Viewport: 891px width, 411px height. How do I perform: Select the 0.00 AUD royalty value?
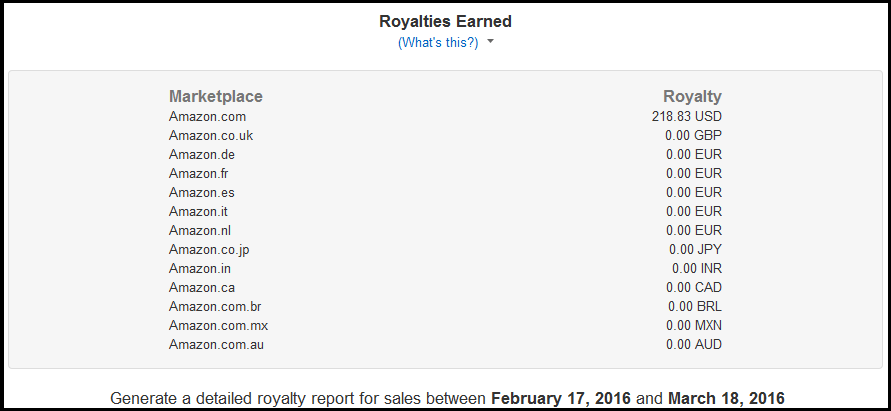694,344
